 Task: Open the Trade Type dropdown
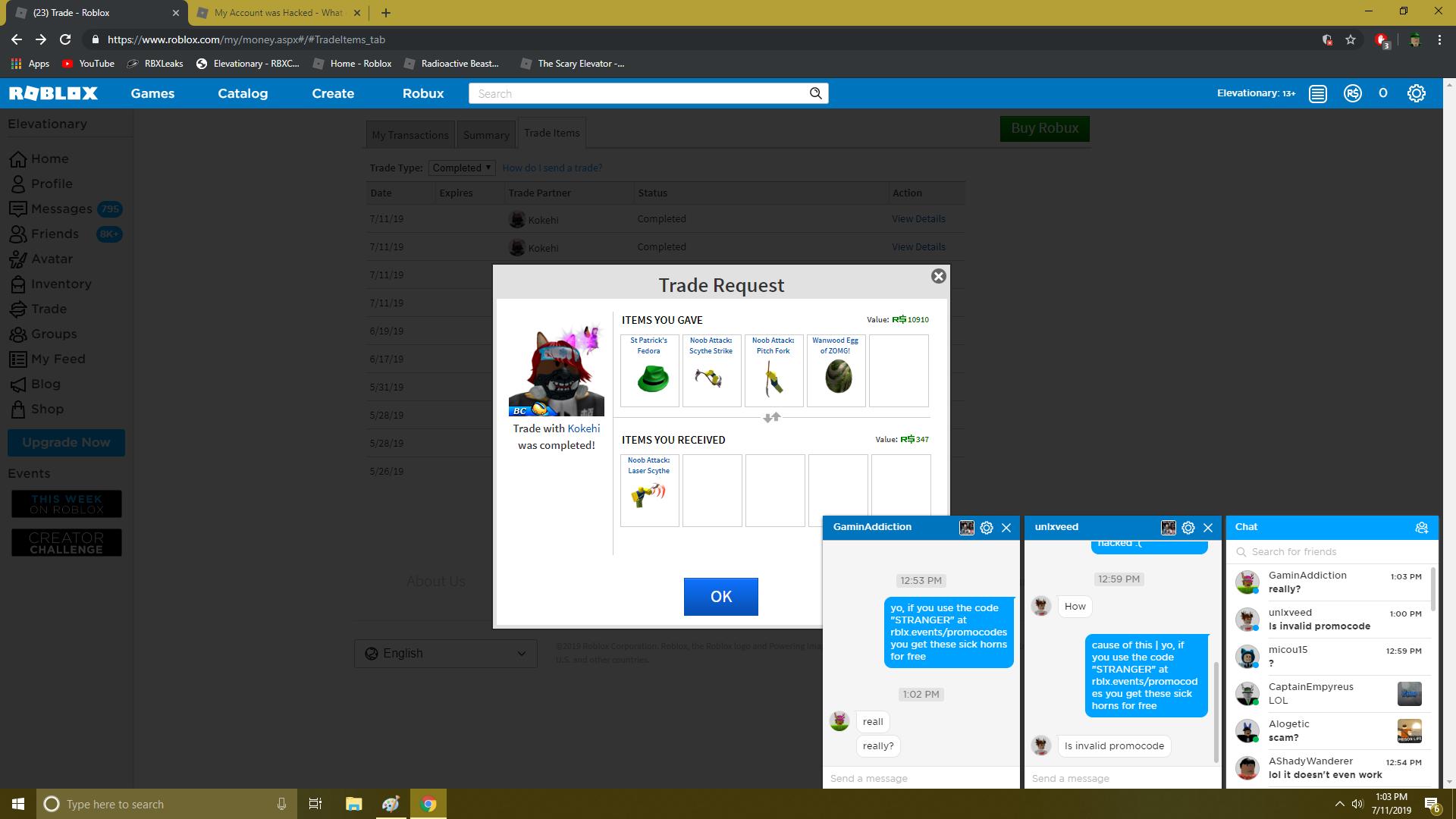[x=461, y=168]
